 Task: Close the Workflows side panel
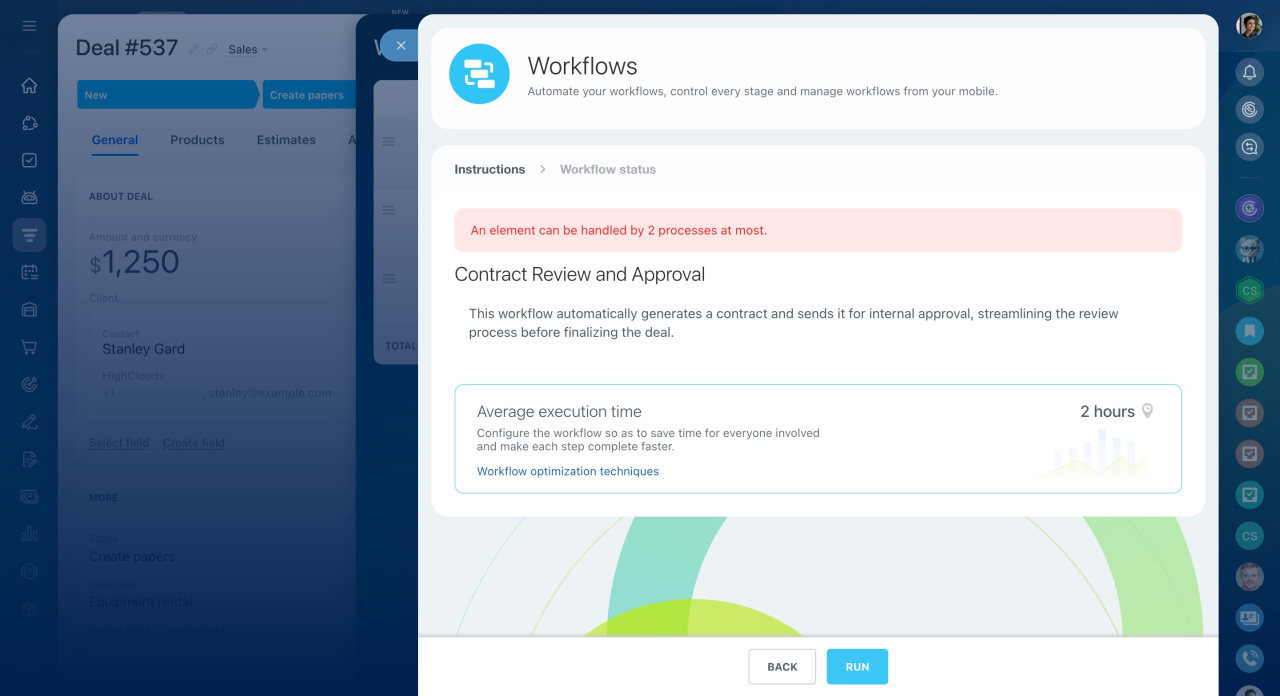tap(400, 45)
